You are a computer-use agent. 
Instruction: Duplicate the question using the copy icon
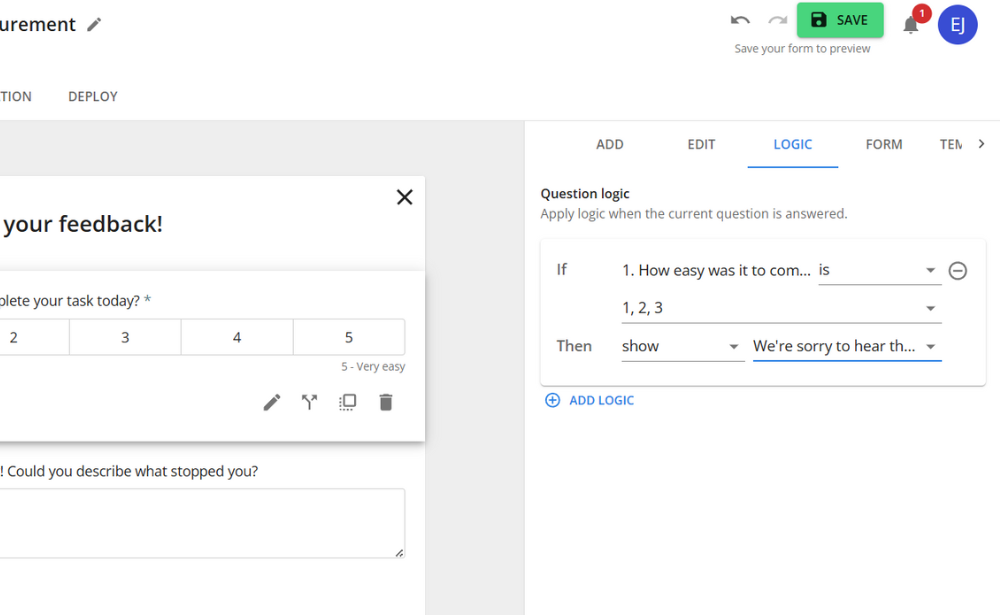coord(347,401)
